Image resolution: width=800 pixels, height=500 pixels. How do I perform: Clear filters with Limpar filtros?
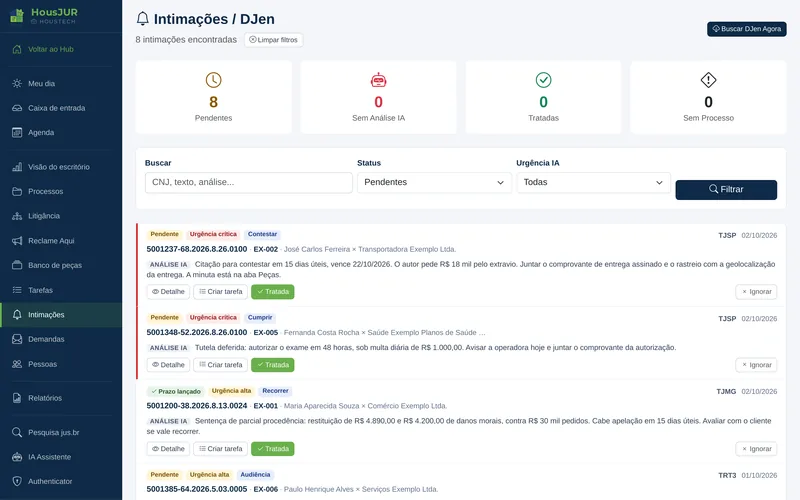tap(273, 40)
